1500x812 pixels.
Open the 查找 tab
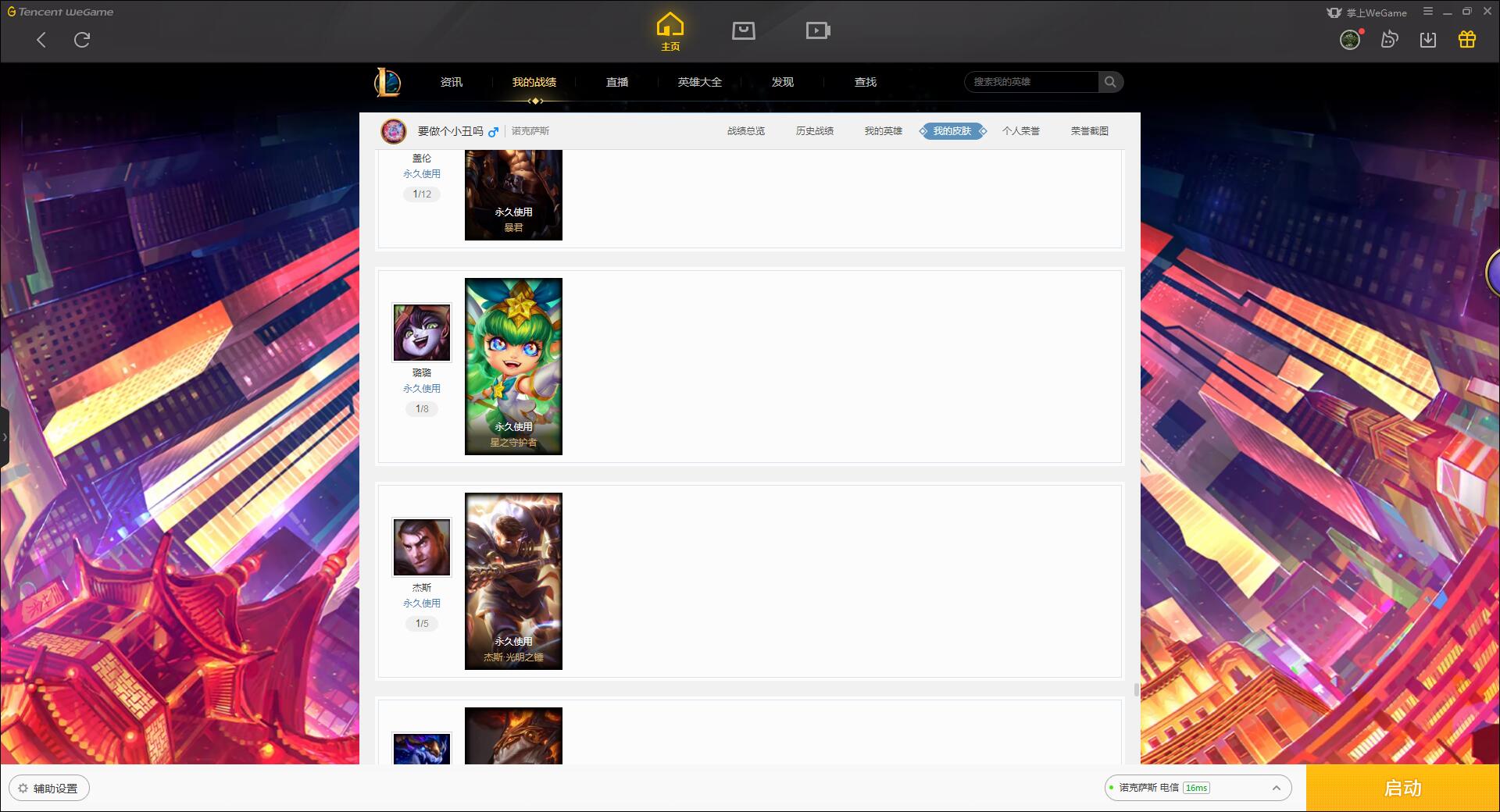866,82
